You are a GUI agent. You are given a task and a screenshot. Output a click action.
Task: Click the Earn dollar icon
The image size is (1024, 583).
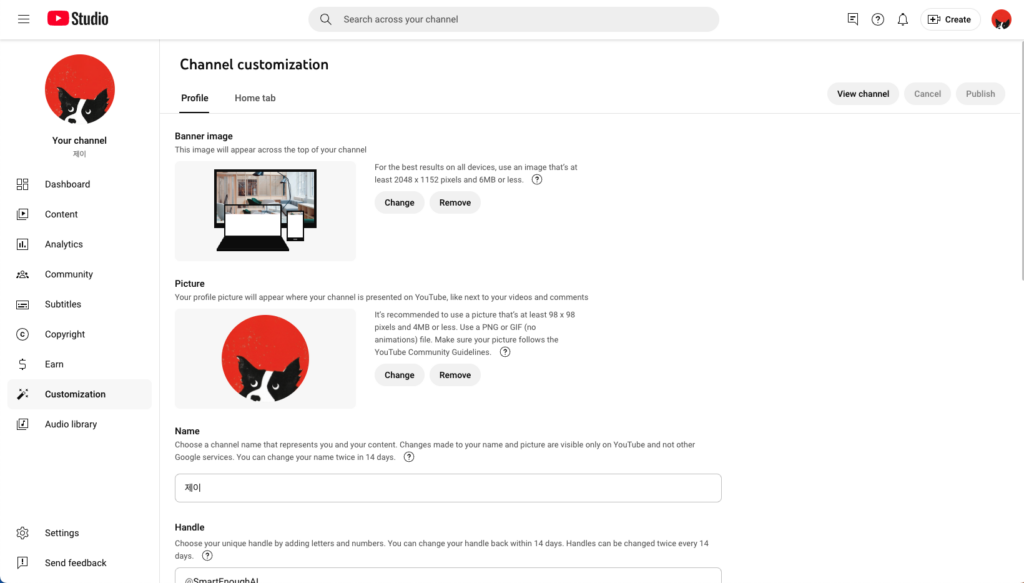[x=22, y=364]
